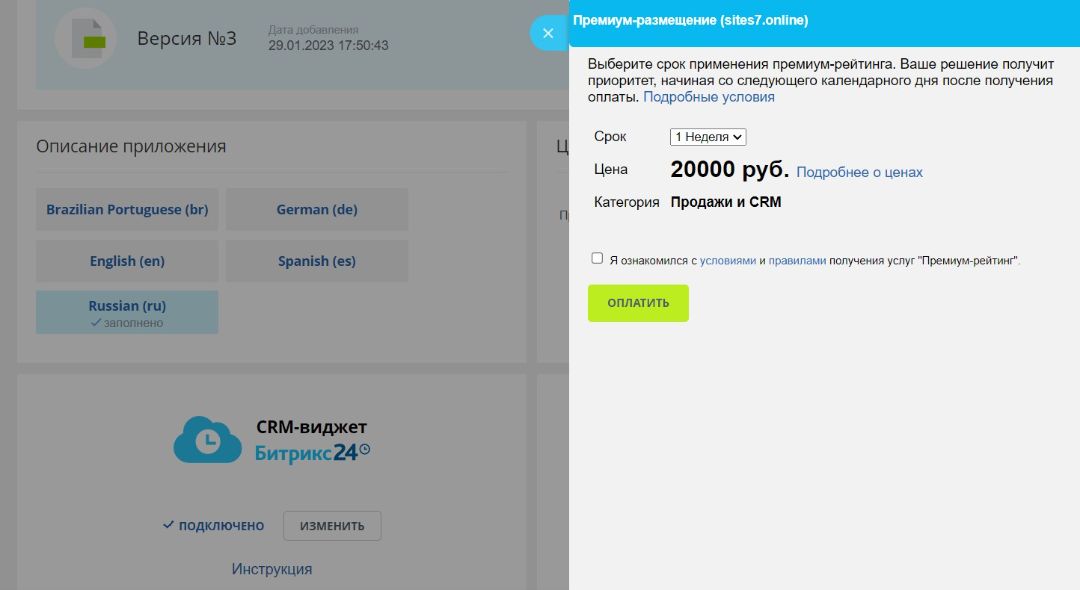This screenshot has width=1080, height=590.
Task: Click the Битрикс24 cloud widget logo
Action: pyautogui.click(x=205, y=440)
